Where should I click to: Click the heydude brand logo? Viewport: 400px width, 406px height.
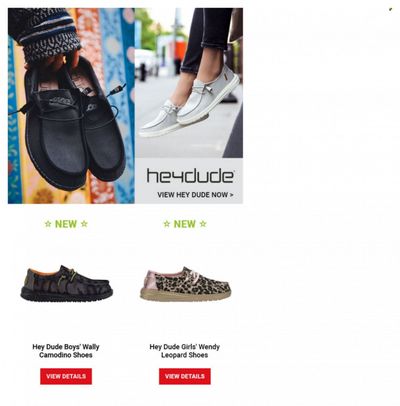coord(190,176)
